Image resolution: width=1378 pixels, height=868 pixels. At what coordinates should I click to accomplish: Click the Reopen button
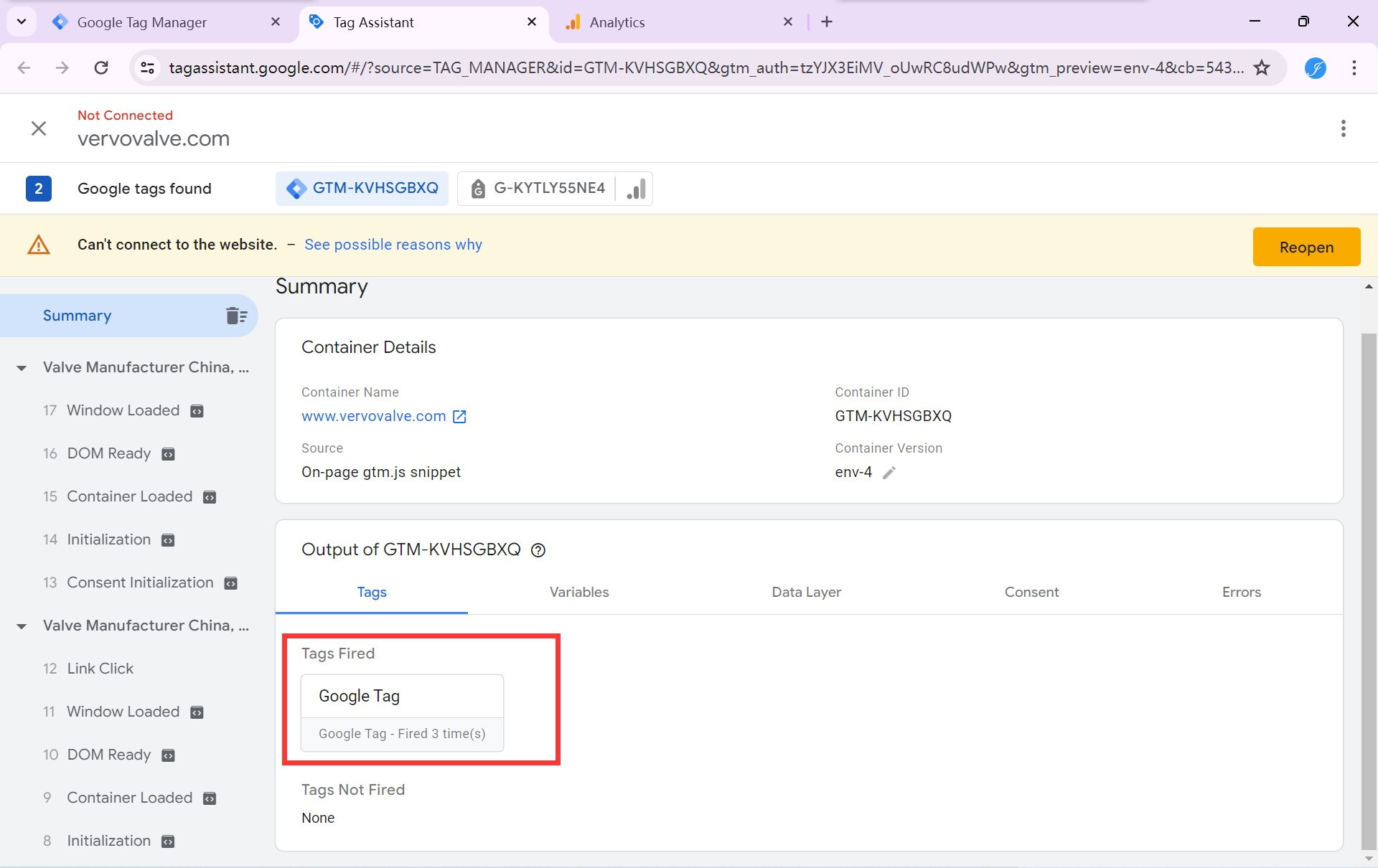1306,247
